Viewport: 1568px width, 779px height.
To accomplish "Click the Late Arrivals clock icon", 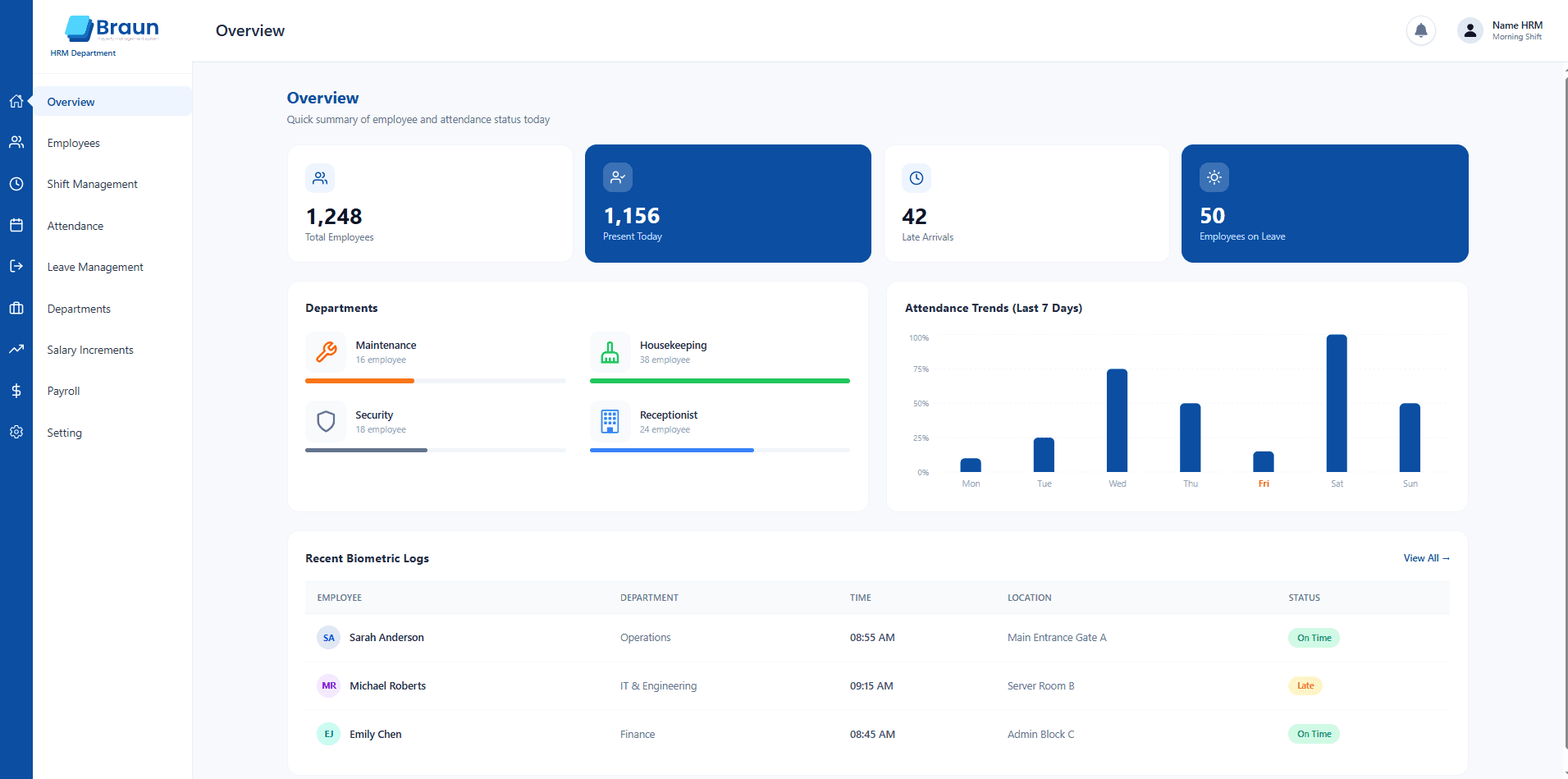I will click(x=917, y=178).
